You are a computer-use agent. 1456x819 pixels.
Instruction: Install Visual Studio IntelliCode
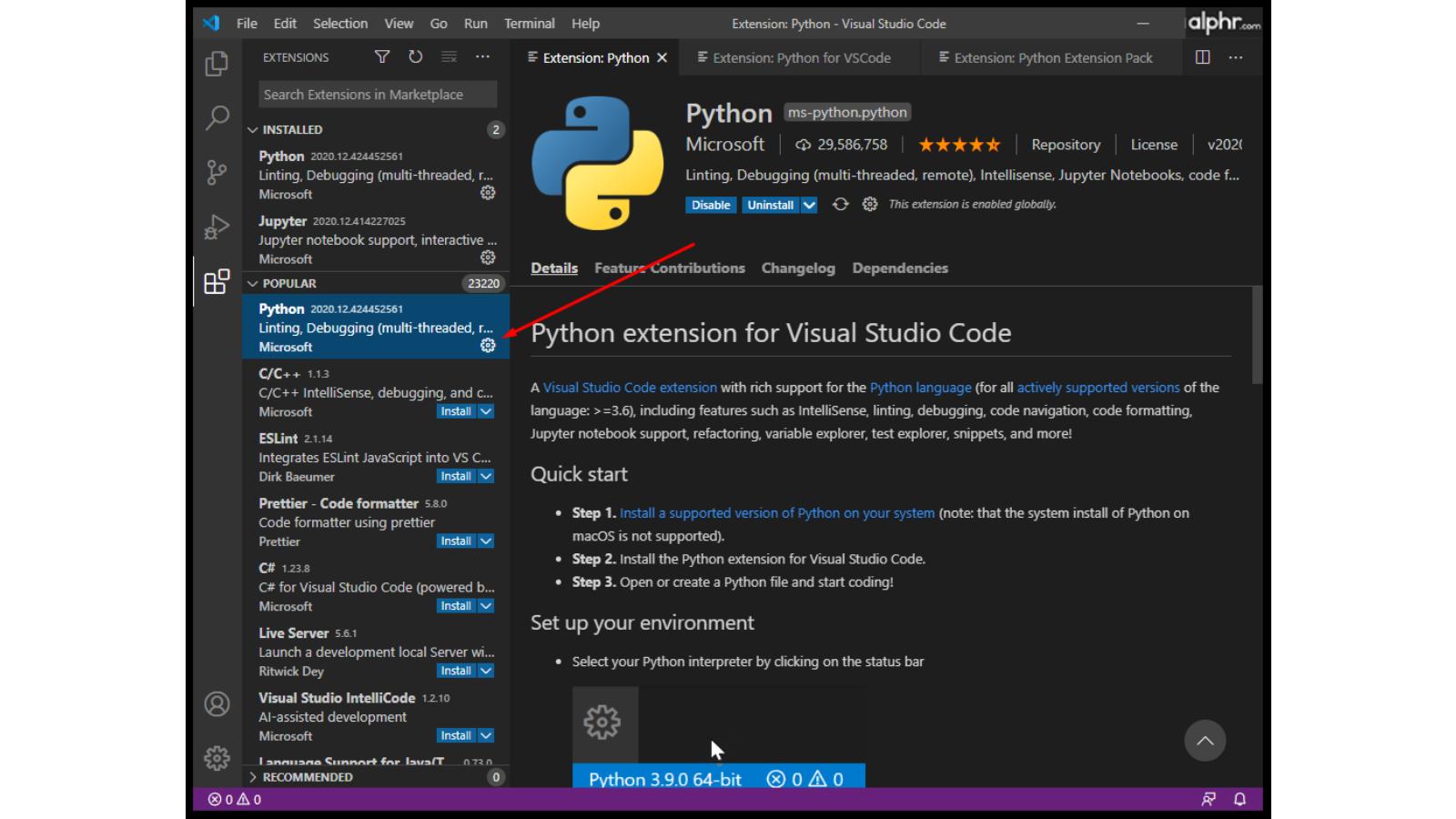pos(456,735)
